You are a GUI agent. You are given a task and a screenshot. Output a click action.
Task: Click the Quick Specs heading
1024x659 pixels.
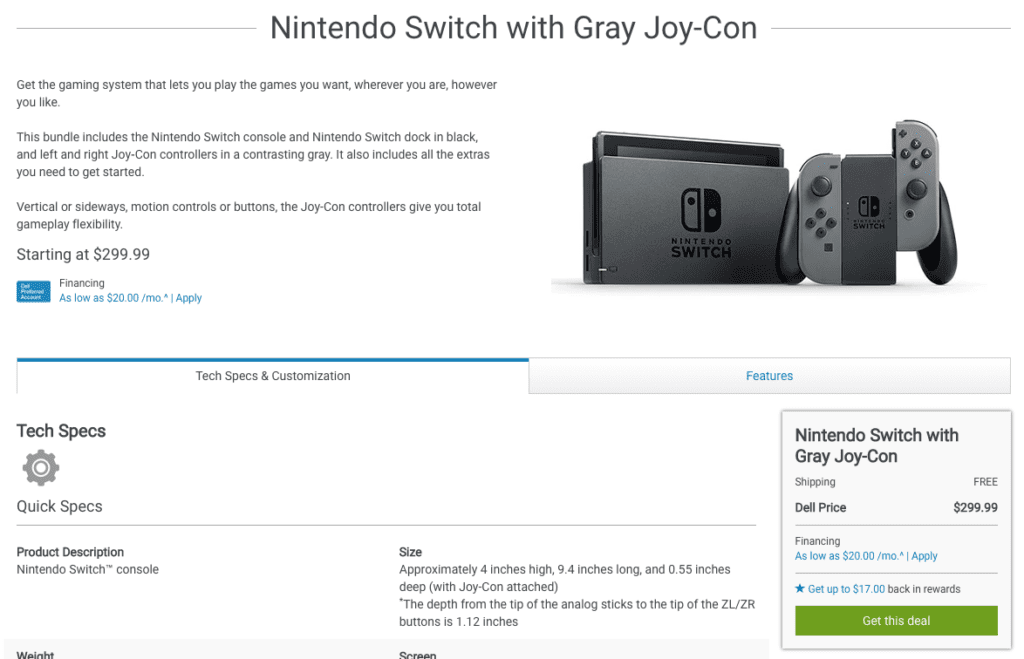(x=59, y=506)
